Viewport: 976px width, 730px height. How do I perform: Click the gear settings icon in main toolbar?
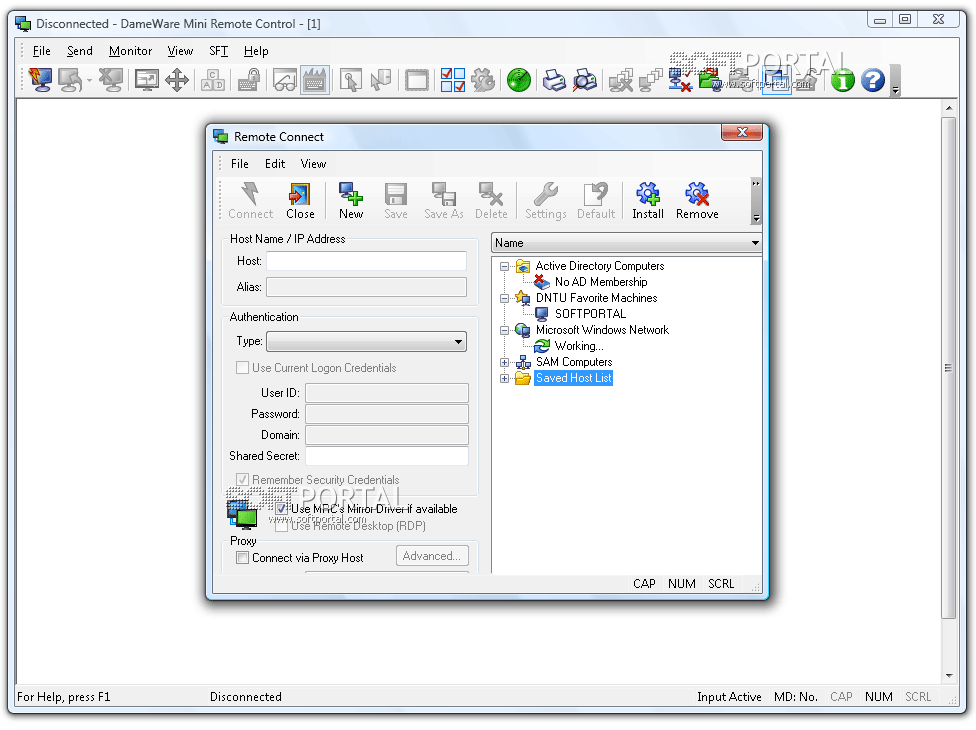tap(483, 80)
